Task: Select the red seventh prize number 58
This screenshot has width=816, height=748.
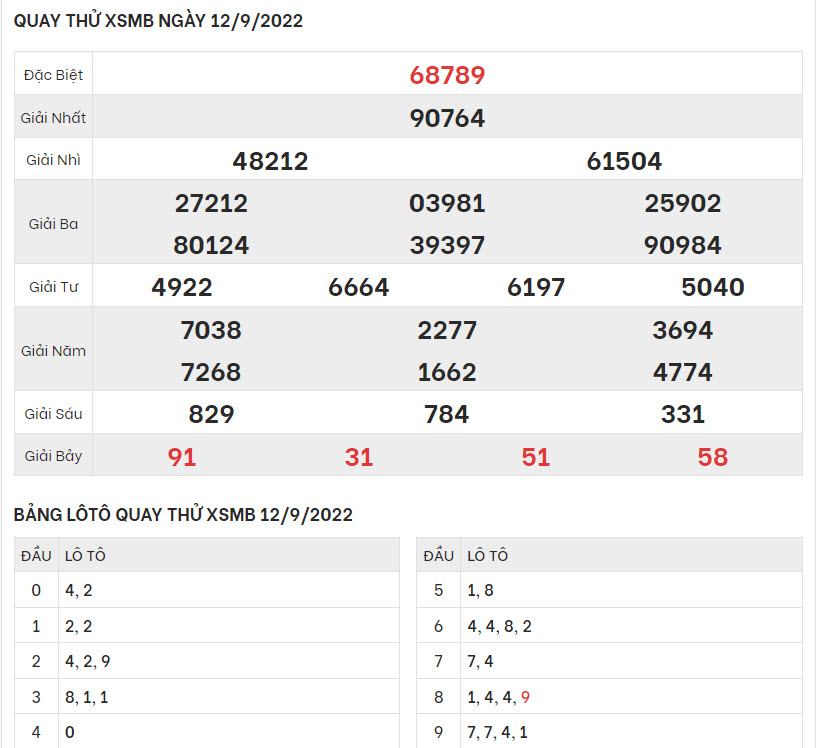Action: [712, 457]
